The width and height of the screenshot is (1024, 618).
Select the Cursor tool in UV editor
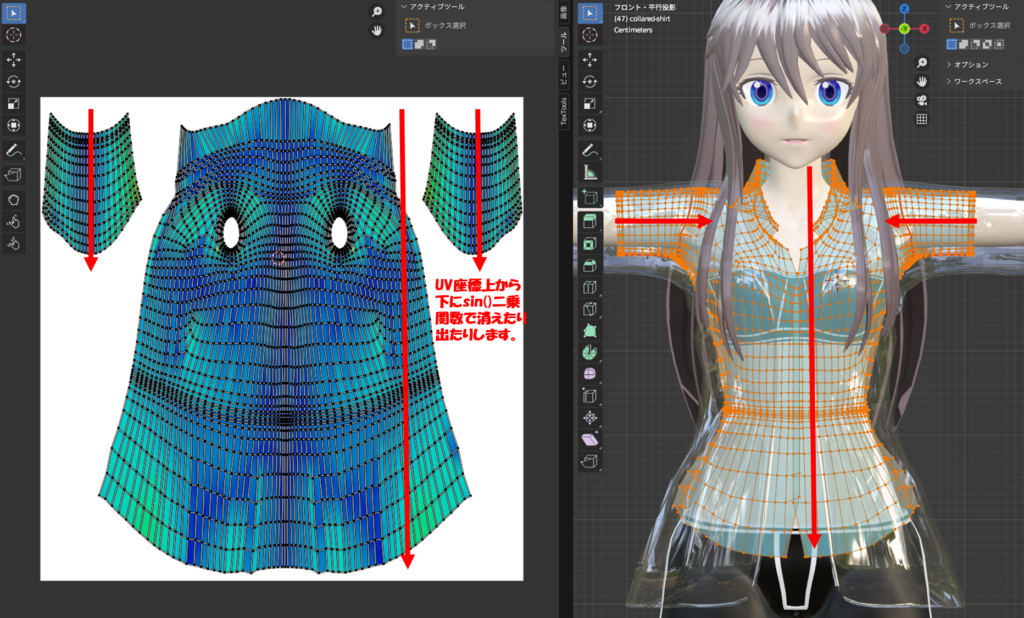coord(15,35)
